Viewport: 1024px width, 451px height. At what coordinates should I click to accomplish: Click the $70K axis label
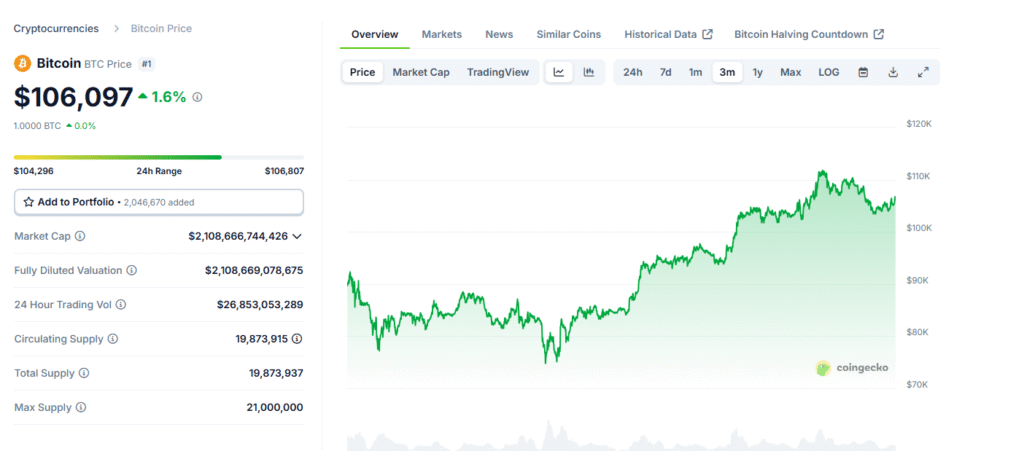click(918, 384)
